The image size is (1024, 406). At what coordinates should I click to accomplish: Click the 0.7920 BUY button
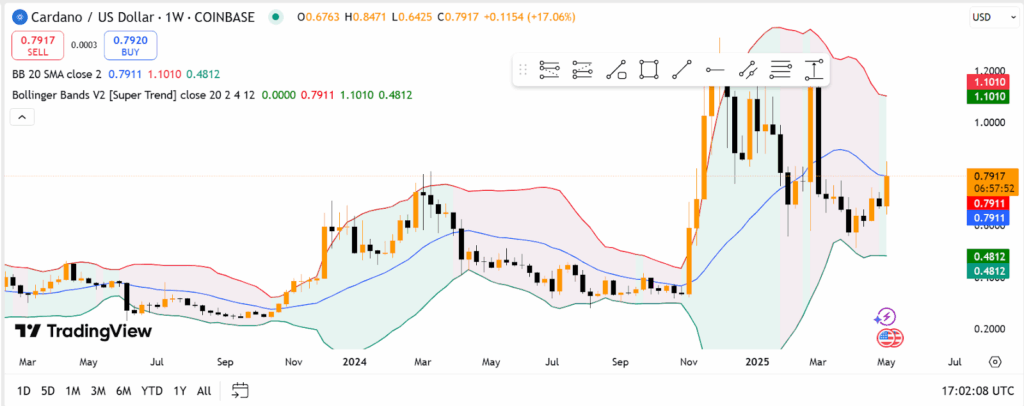[130, 45]
